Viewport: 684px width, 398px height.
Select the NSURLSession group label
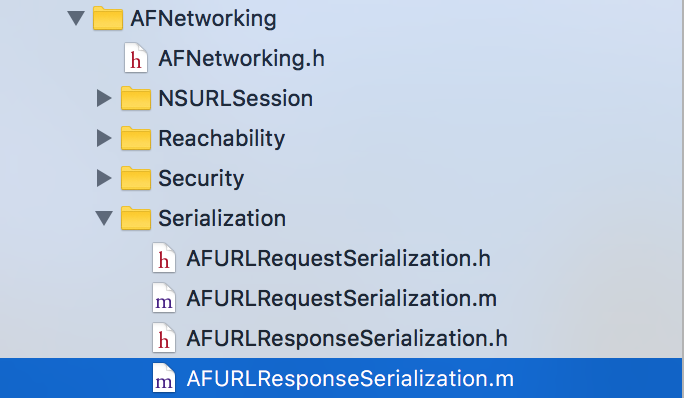coord(236,99)
